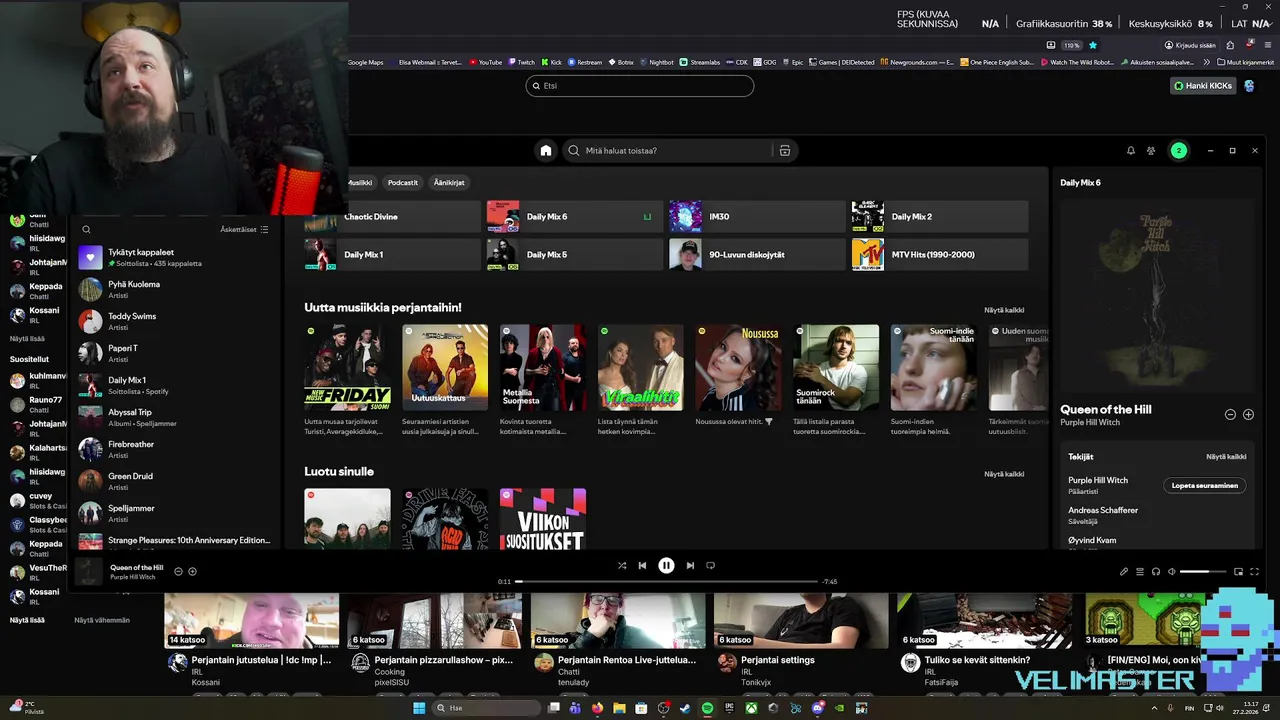Open Uutuuskattaus playlist cover

(445, 367)
